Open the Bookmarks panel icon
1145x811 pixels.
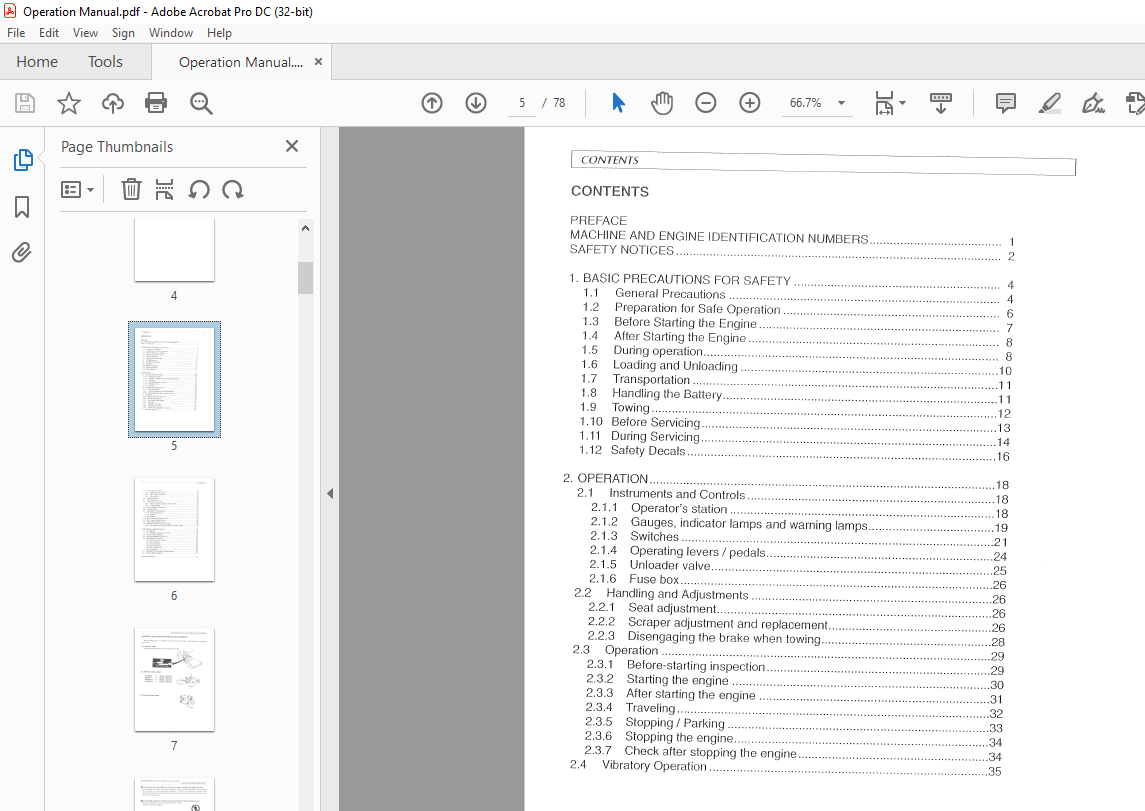tap(22, 207)
